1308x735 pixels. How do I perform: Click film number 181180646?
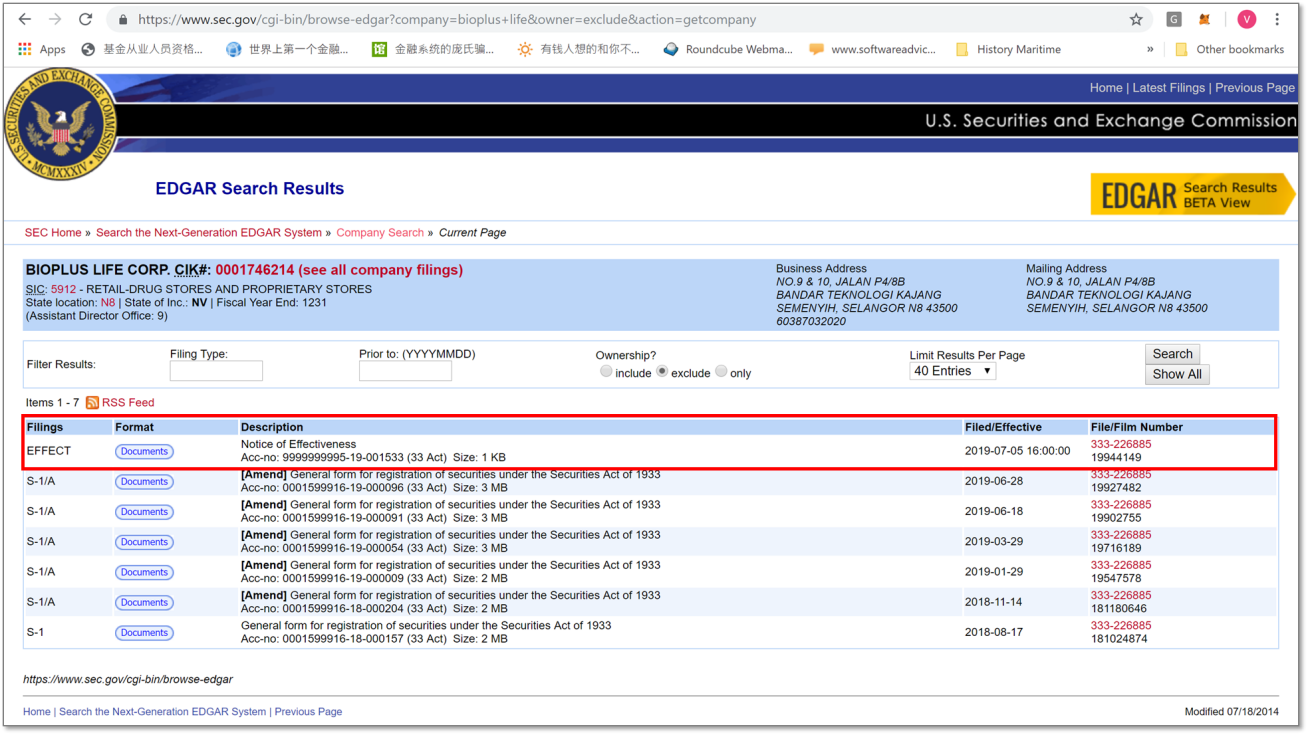(x=1119, y=608)
